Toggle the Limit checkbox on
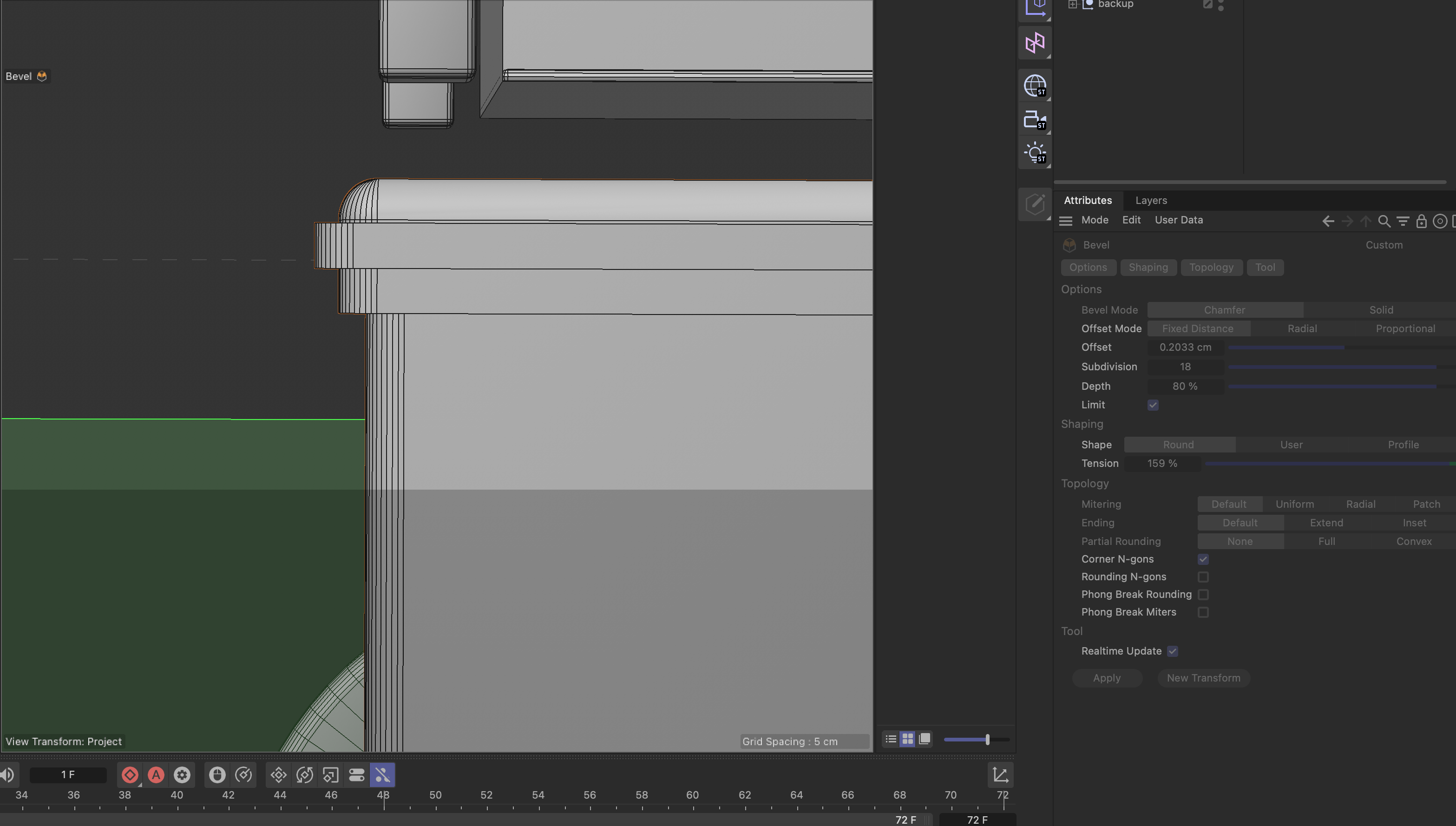The height and width of the screenshot is (826, 1456). pyautogui.click(x=1153, y=404)
